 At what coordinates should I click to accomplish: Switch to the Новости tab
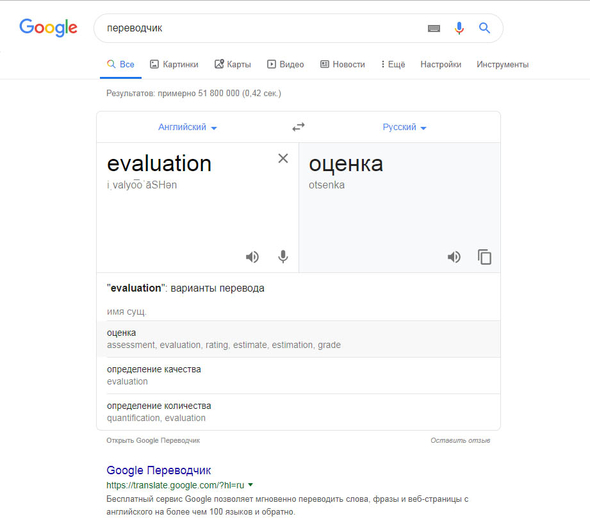[x=342, y=64]
